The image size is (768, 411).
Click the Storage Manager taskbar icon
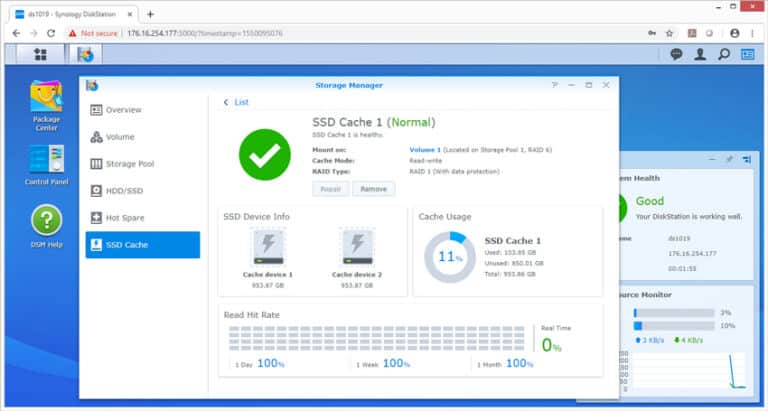pyautogui.click(x=86, y=54)
